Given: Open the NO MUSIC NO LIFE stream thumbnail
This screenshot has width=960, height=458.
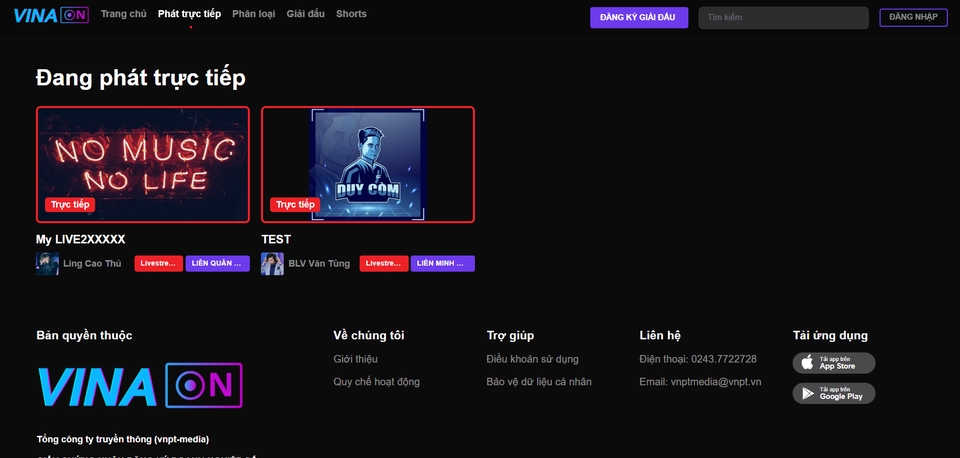Looking at the screenshot, I should tap(143, 165).
